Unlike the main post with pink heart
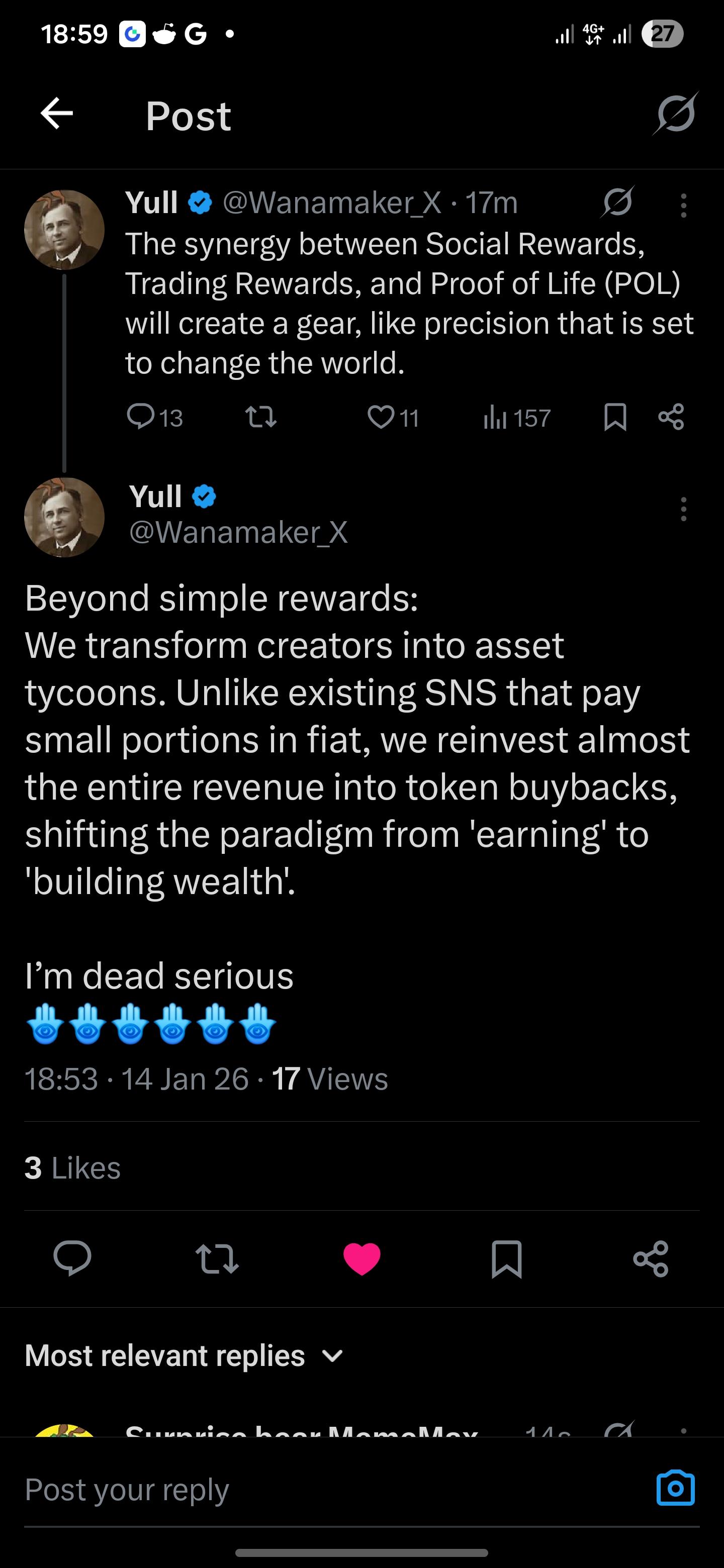Screen dimensions: 724x1568 [361, 1258]
